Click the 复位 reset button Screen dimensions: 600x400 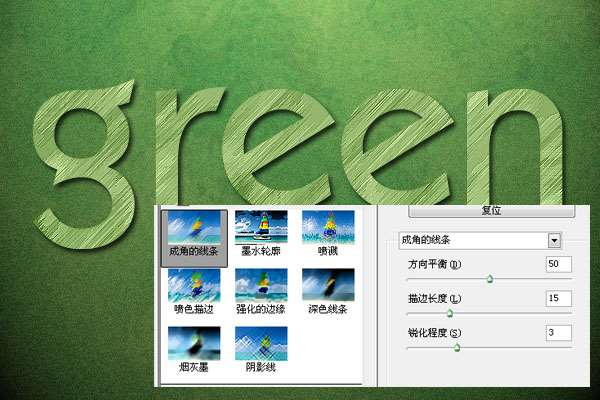(491, 211)
